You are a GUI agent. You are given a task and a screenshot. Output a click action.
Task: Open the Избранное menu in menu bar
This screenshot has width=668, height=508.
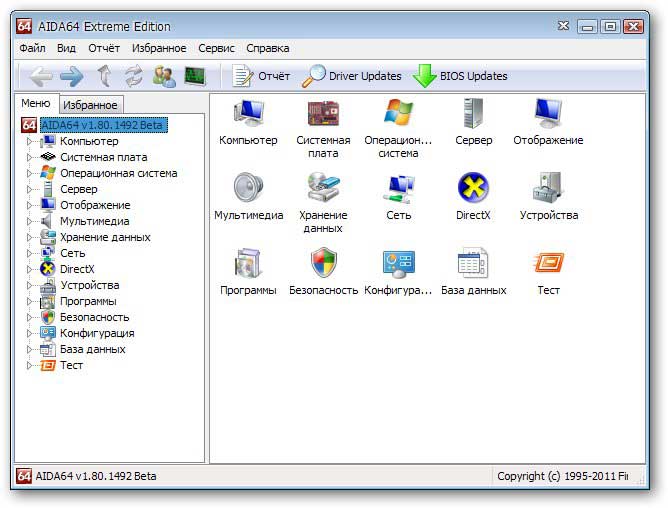coord(159,48)
